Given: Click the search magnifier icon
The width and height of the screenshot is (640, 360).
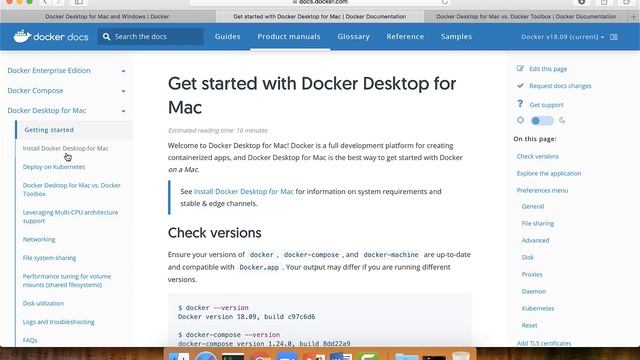Looking at the screenshot, I should coord(107,37).
